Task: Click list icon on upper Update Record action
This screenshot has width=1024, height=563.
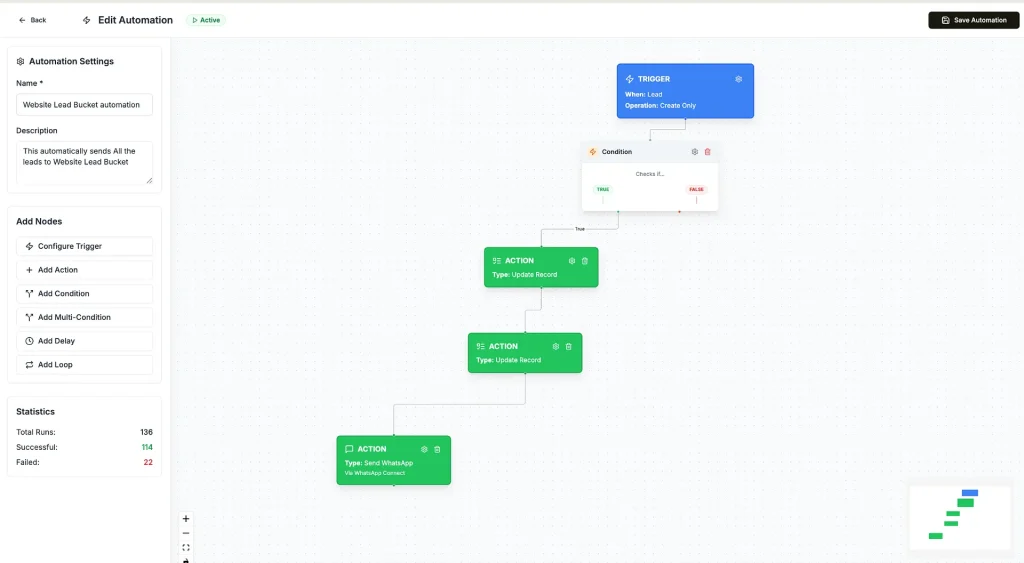Action: click(496, 261)
